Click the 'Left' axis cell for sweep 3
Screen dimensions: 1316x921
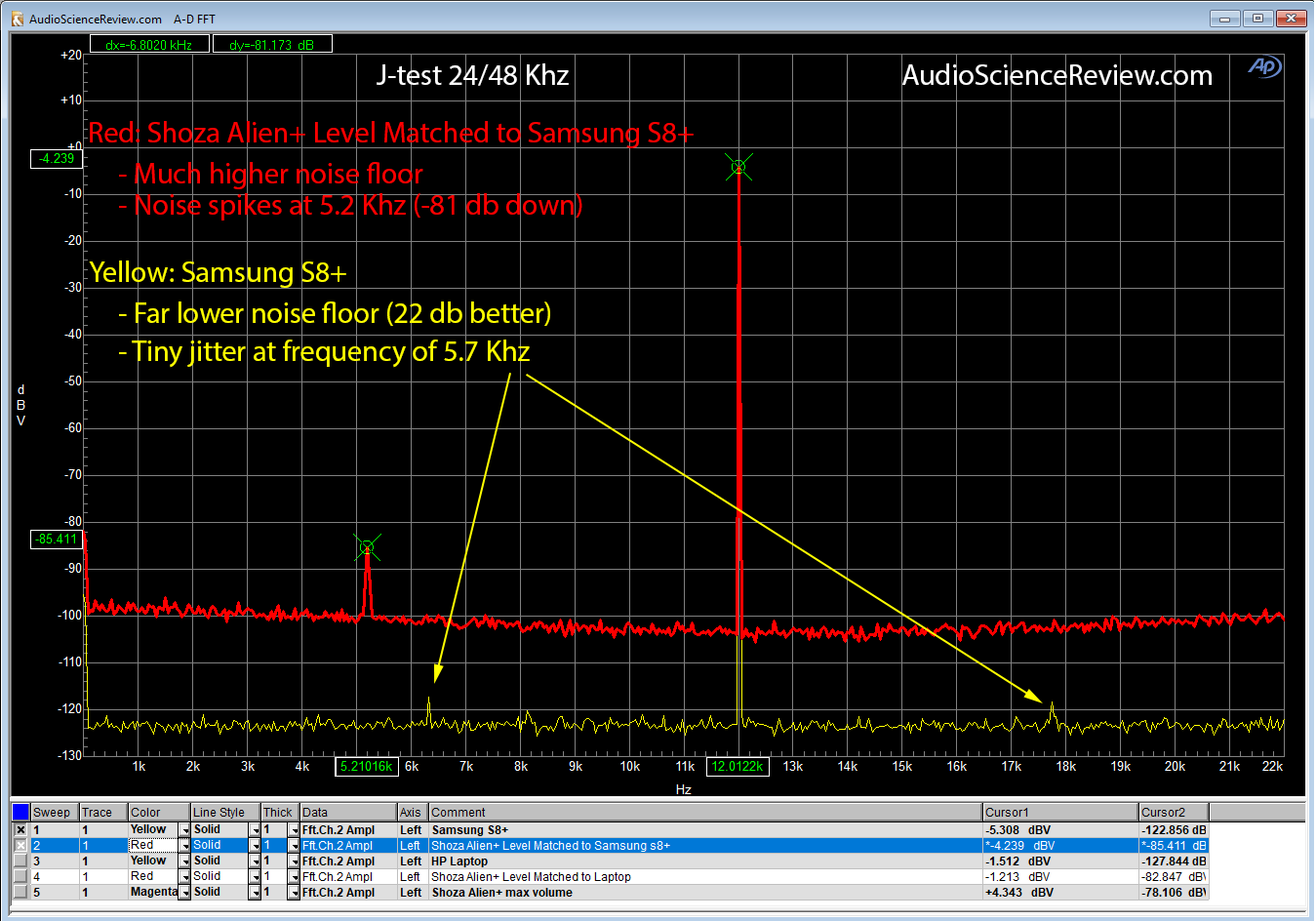pyautogui.click(x=413, y=861)
